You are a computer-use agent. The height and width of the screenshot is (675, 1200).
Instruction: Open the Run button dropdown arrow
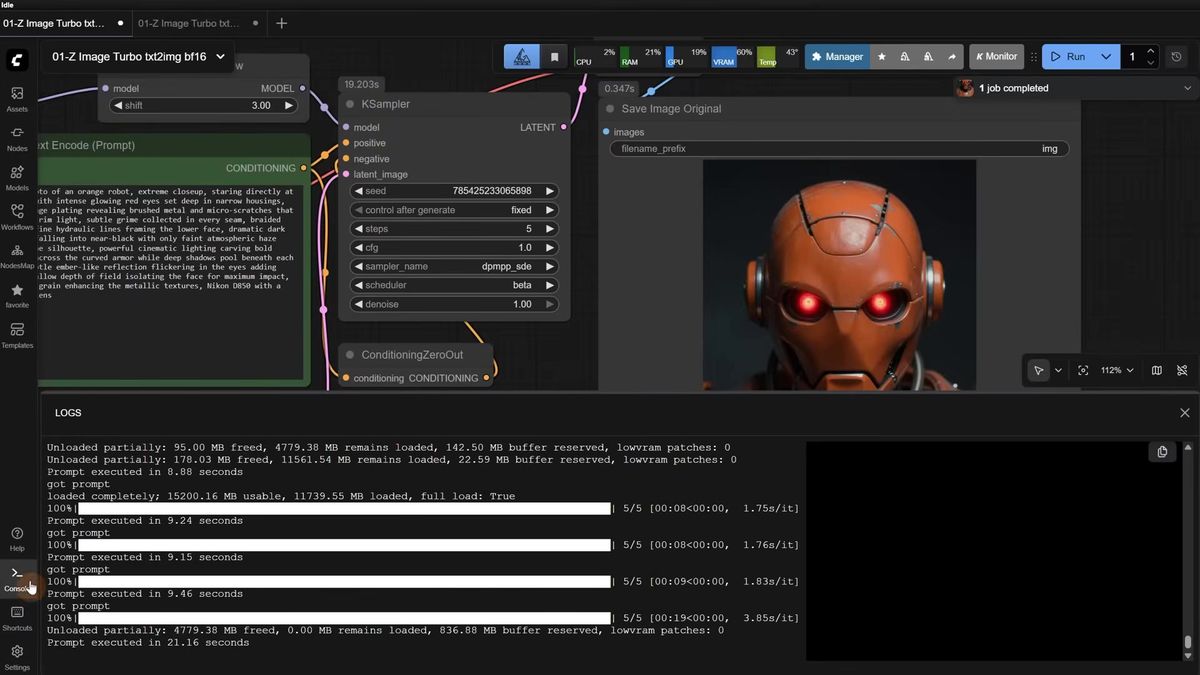click(1106, 57)
